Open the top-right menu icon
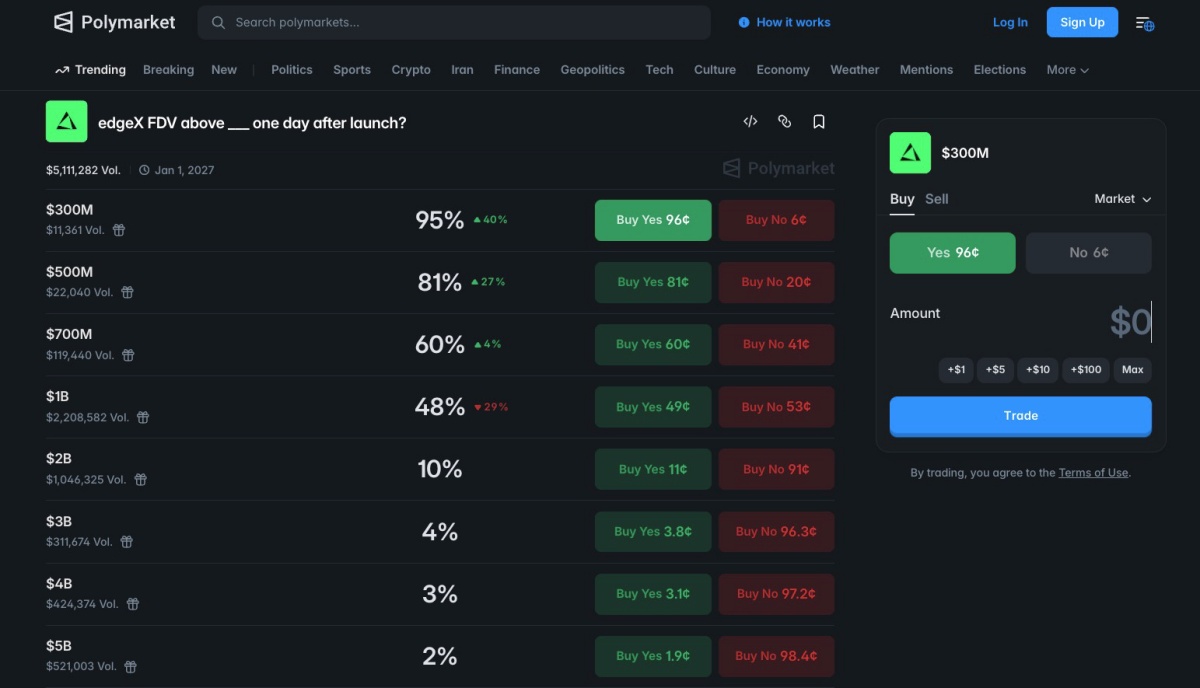1200x688 pixels. (1144, 23)
